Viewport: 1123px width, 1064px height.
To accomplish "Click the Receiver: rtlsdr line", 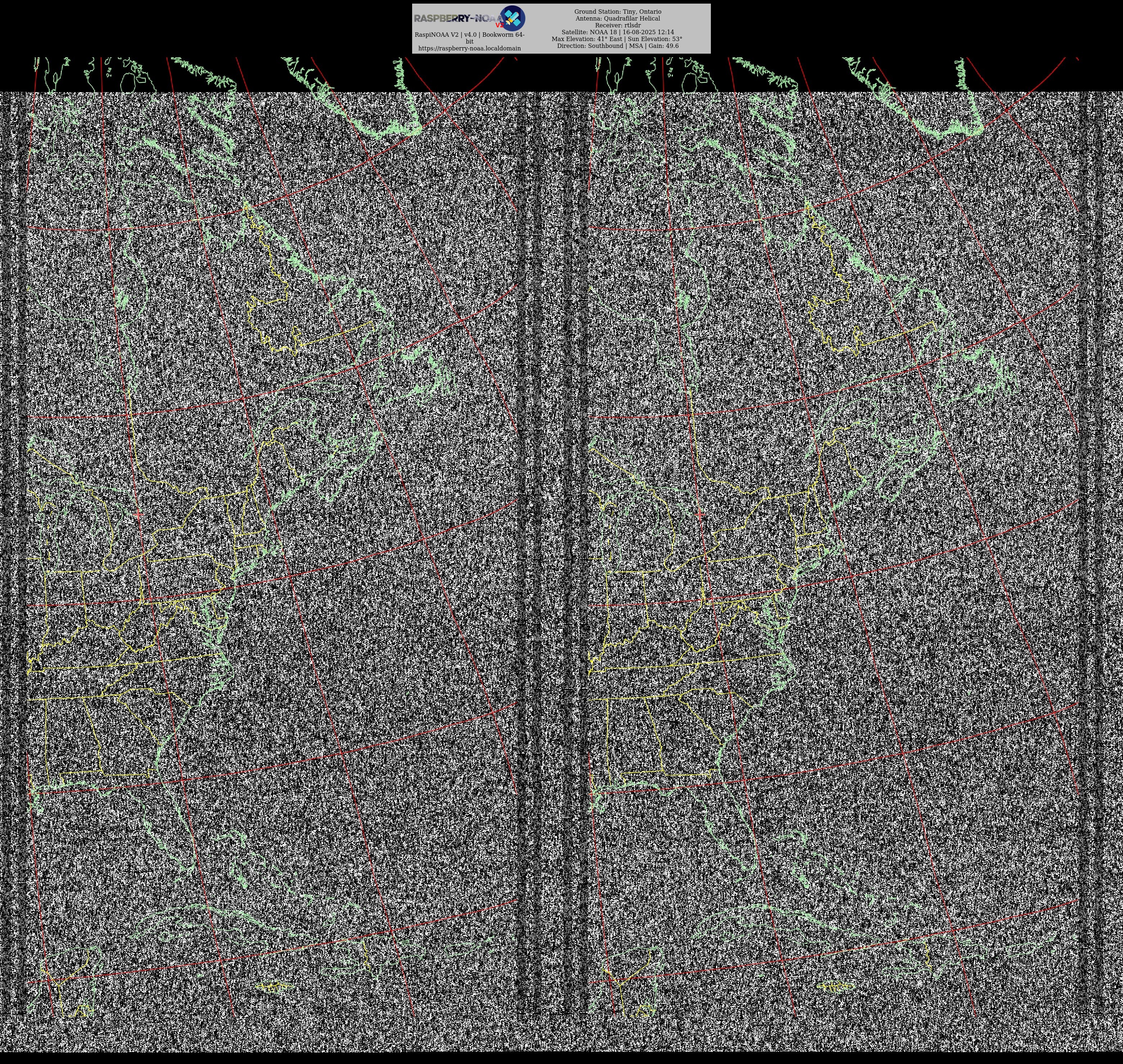I will point(617,25).
